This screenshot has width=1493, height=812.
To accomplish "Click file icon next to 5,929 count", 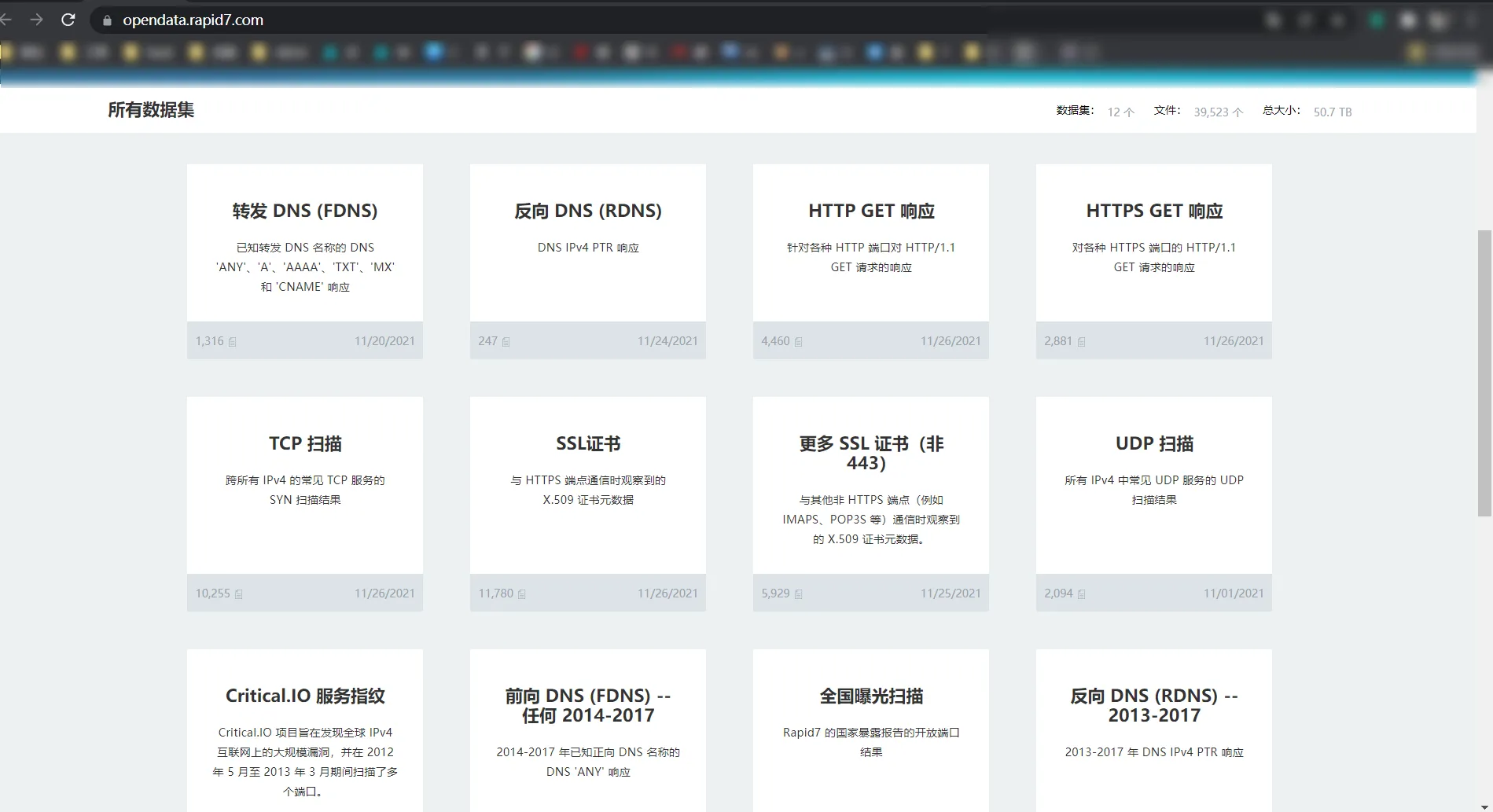I will (799, 594).
